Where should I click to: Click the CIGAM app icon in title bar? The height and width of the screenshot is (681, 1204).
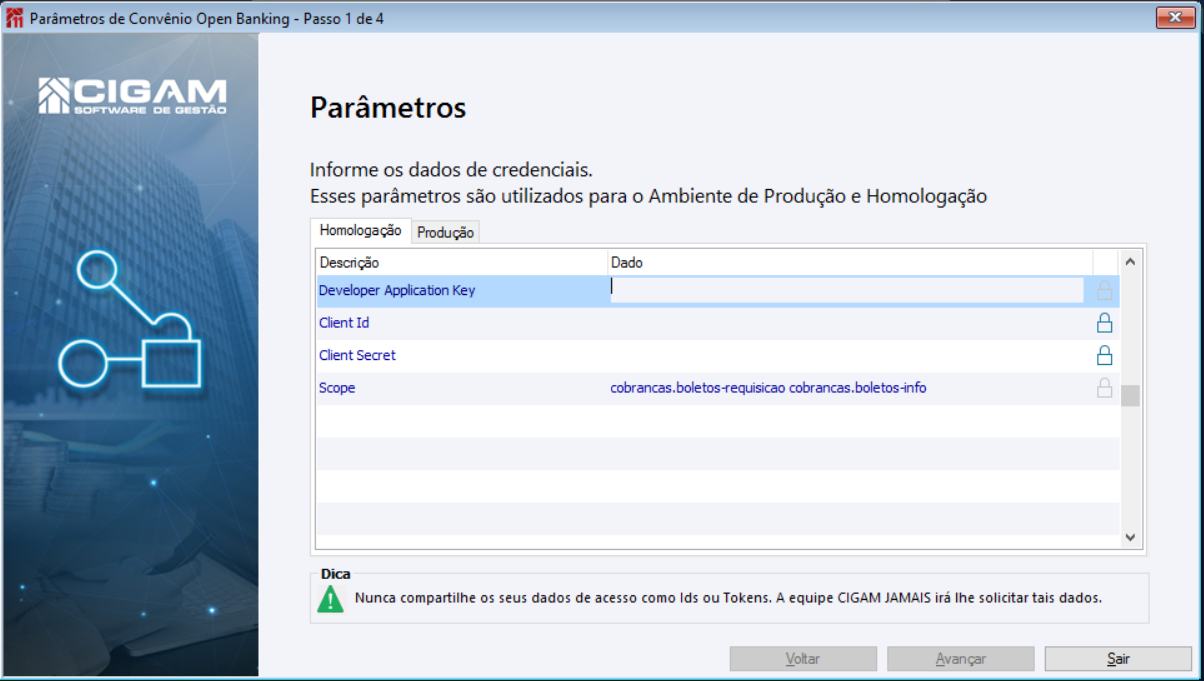15,18
